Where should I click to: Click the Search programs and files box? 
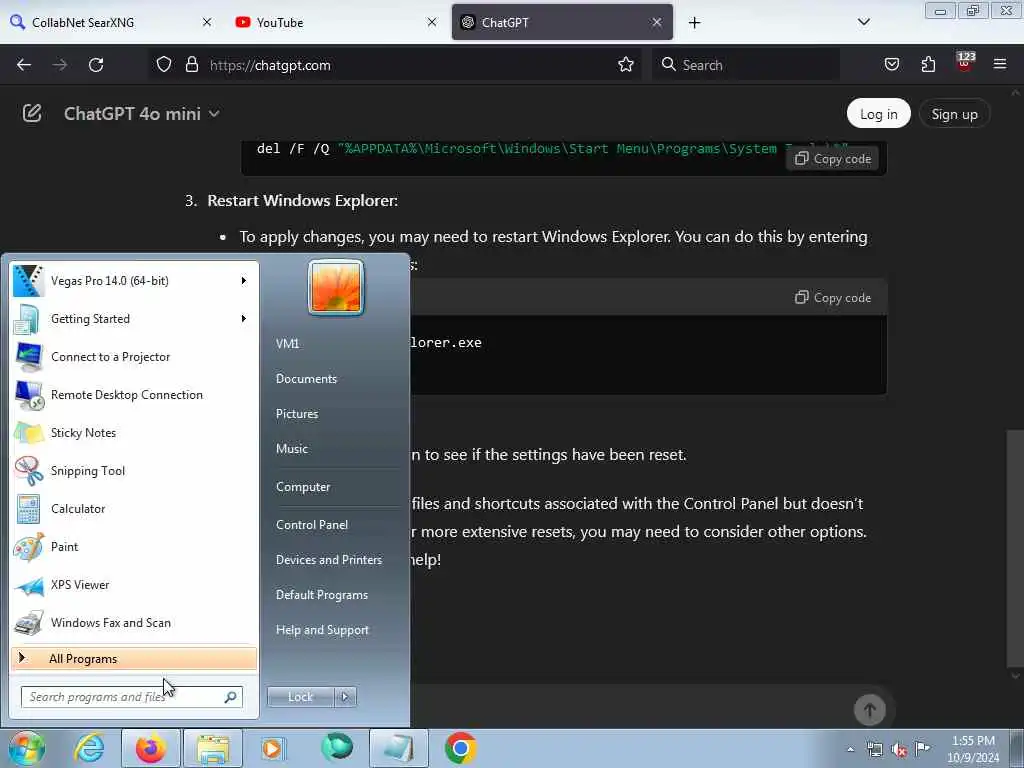pyautogui.click(x=132, y=697)
